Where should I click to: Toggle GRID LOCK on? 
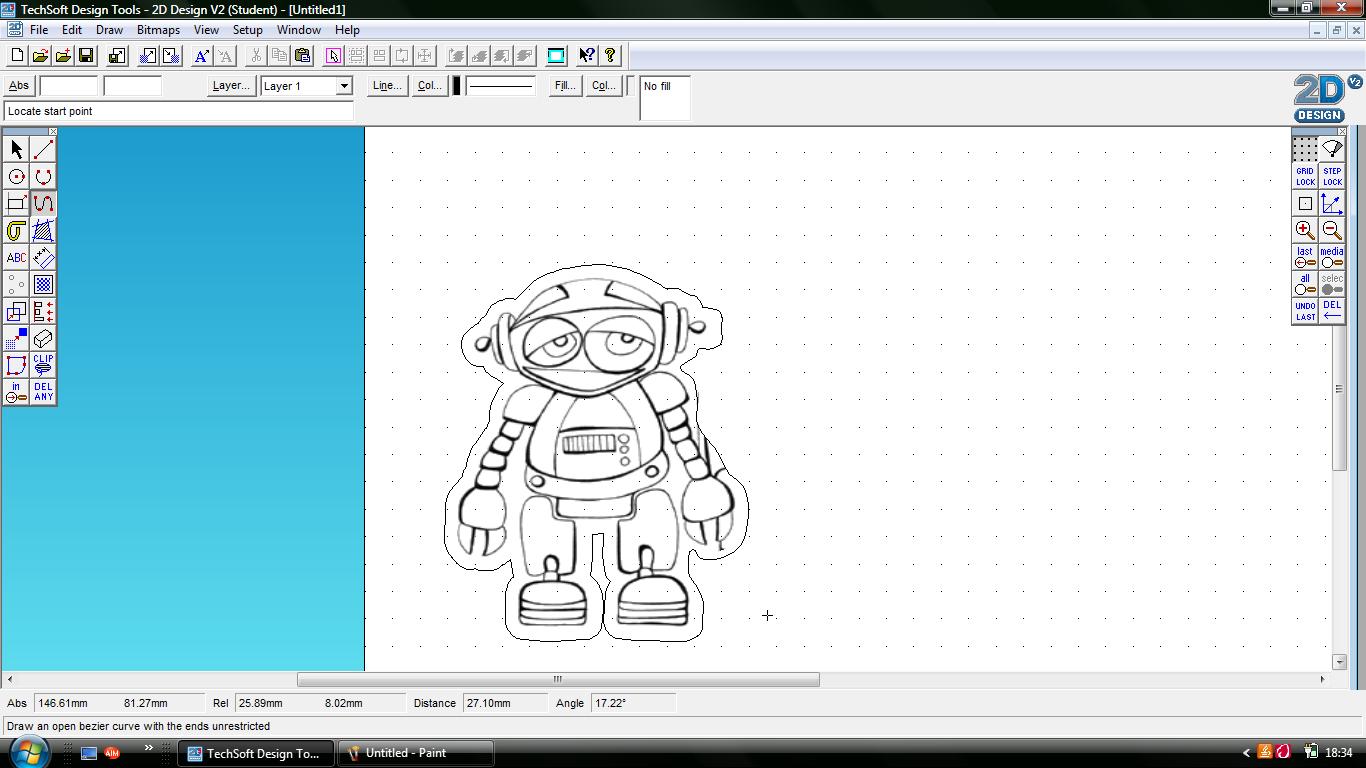(x=1305, y=176)
